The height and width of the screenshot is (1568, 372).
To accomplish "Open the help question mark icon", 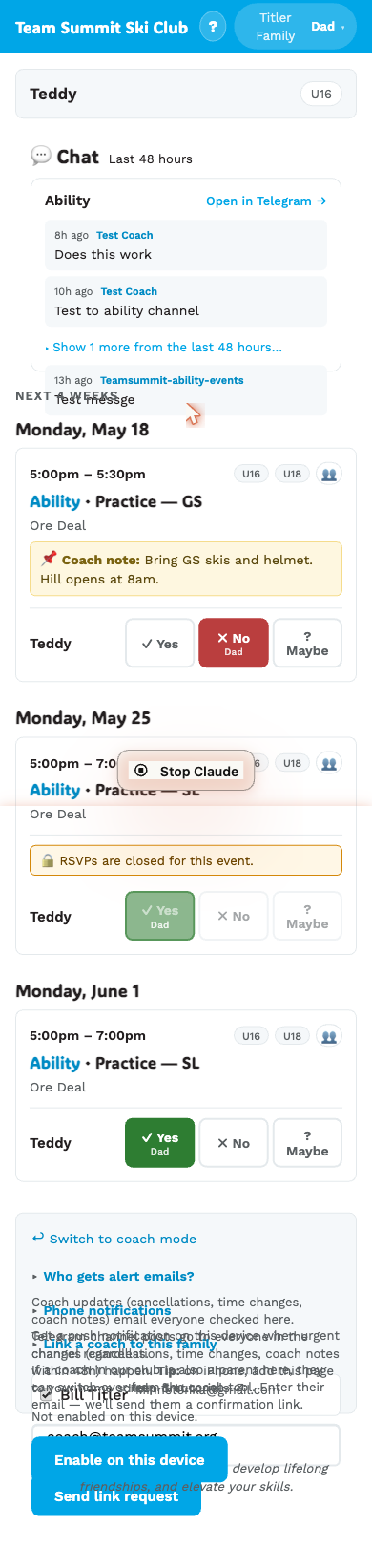I will point(213,27).
